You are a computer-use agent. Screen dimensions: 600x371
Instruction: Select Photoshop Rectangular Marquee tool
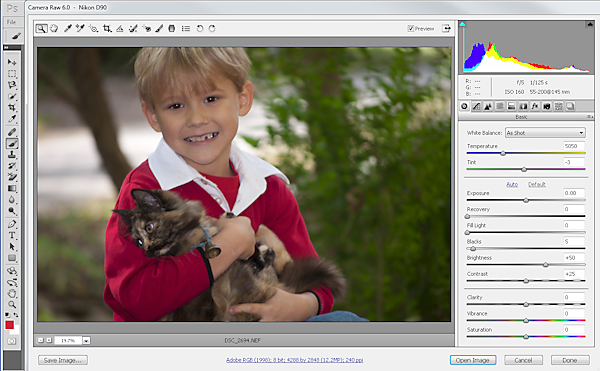(x=12, y=73)
